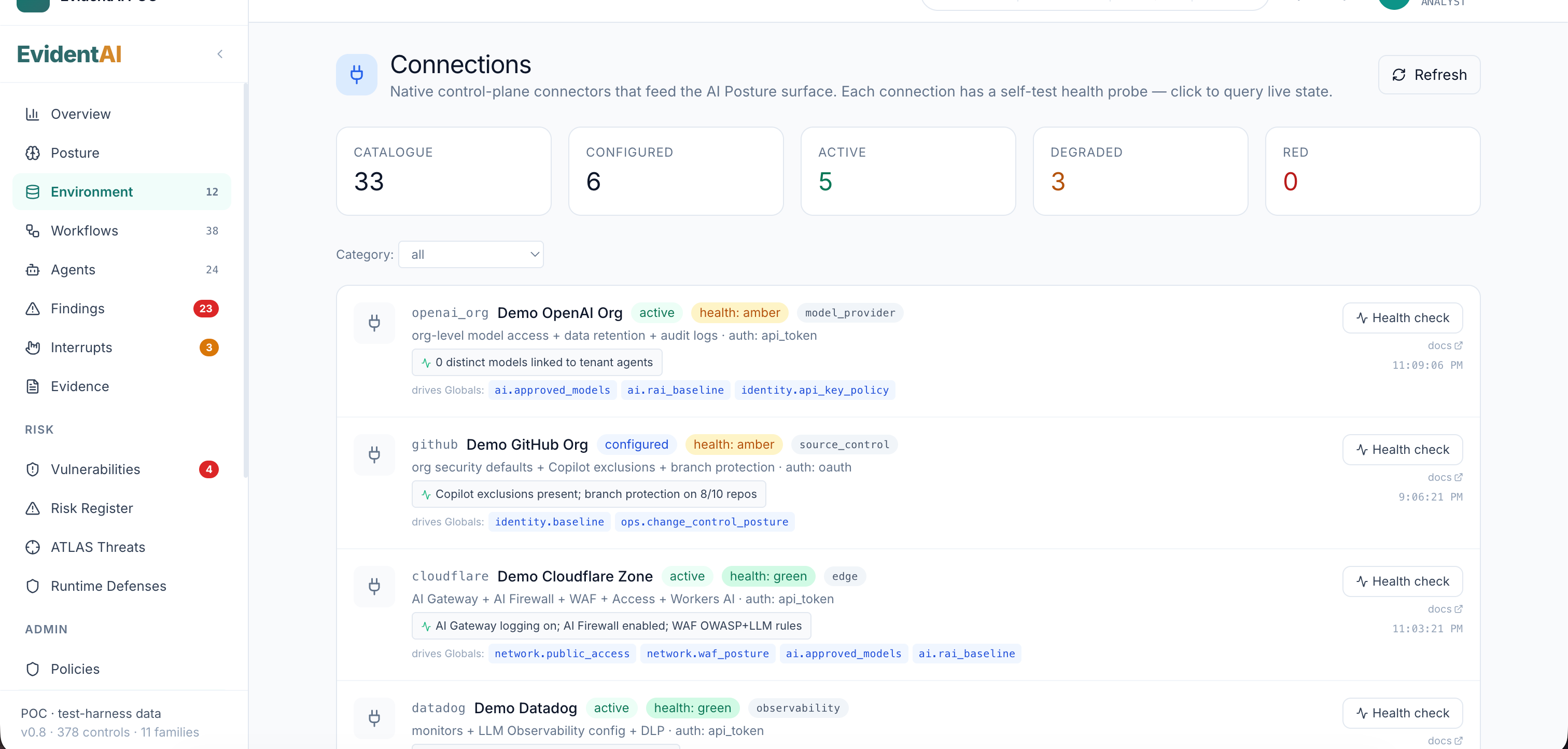
Task: Click the Runtime Defenses shield icon
Action: pos(32,587)
